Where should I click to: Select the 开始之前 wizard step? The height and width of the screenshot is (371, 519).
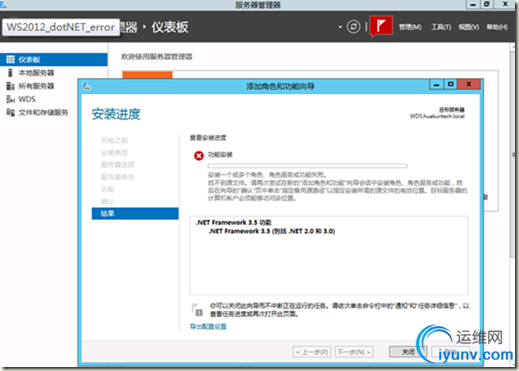[x=114, y=140]
